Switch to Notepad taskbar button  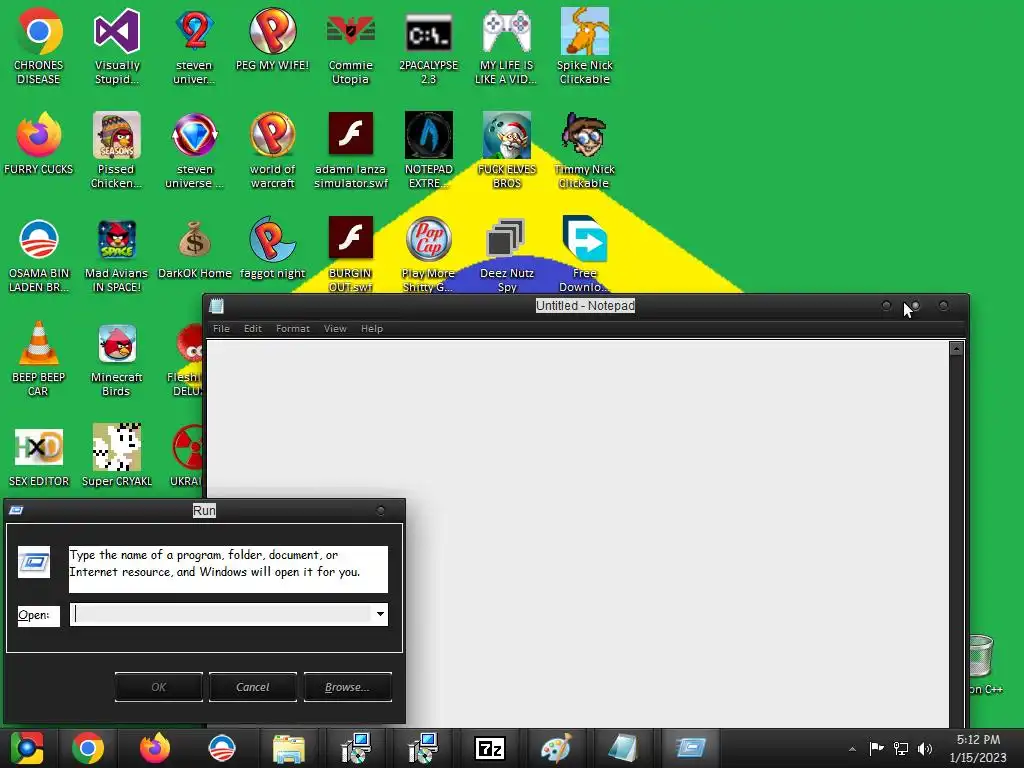click(x=623, y=748)
